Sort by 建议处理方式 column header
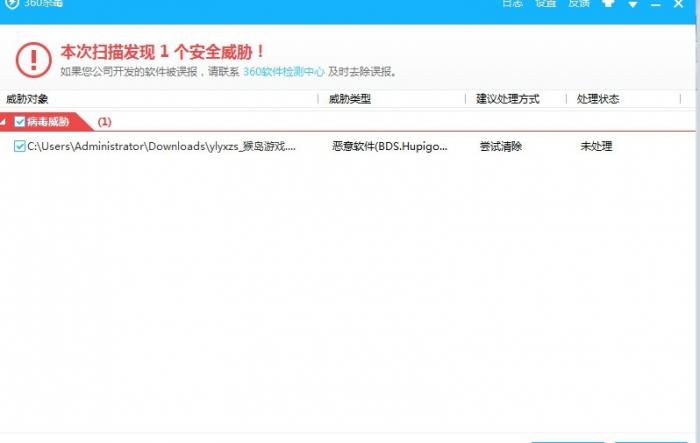Screen dimensions: 700x443 (x=508, y=99)
